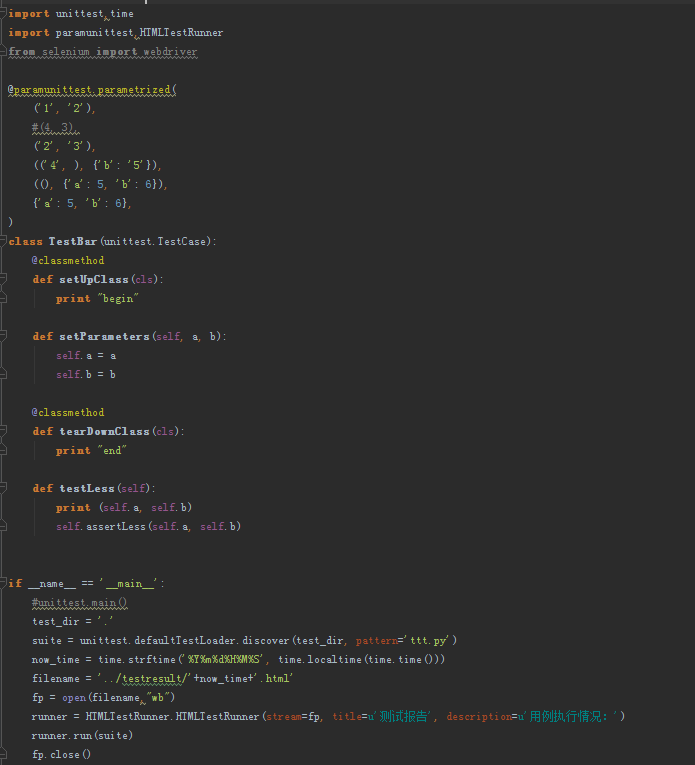Click the 'runner.run(suite)' line
The height and width of the screenshot is (765, 695).
click(x=82, y=736)
